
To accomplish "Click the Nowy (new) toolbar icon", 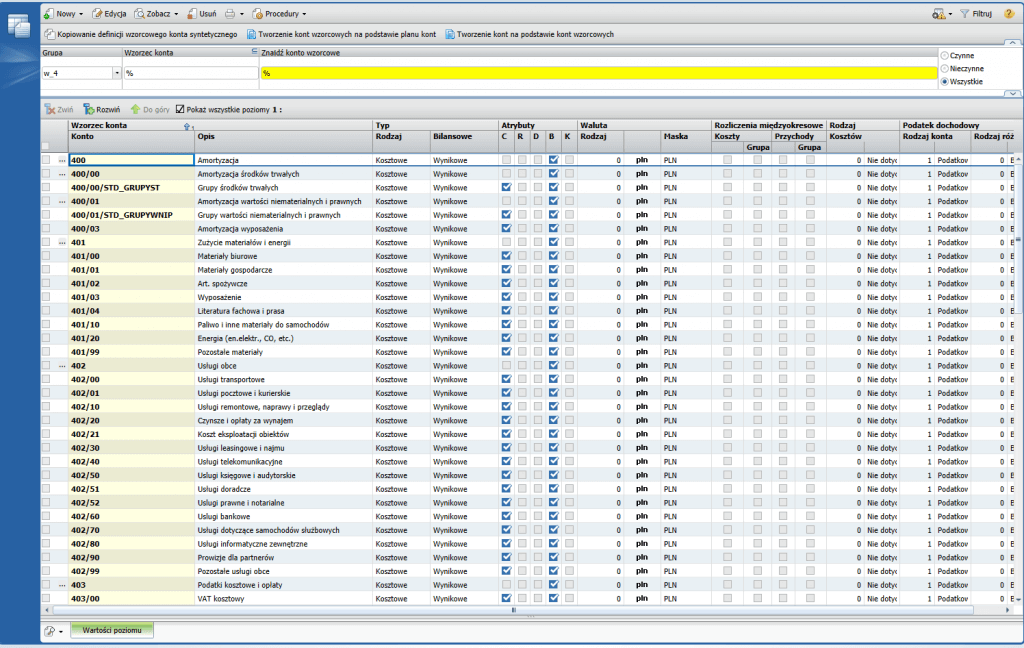I will point(49,14).
